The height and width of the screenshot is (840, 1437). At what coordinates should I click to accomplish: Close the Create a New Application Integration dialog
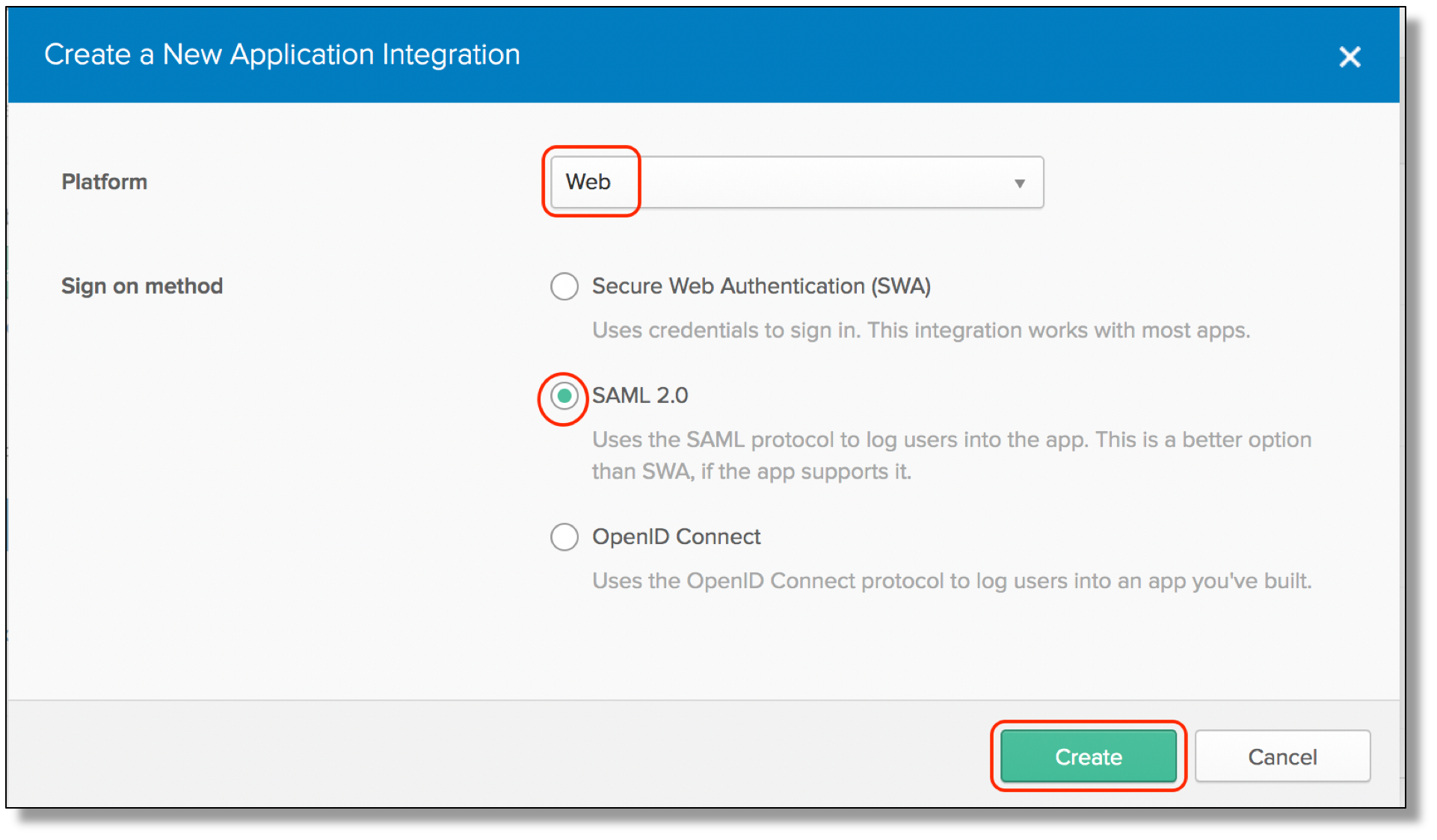1350,58
